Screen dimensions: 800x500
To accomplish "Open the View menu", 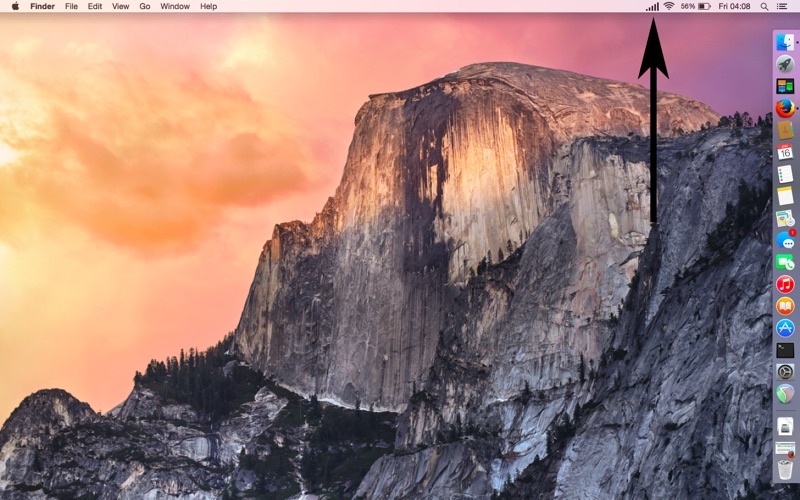I will pos(120,6).
